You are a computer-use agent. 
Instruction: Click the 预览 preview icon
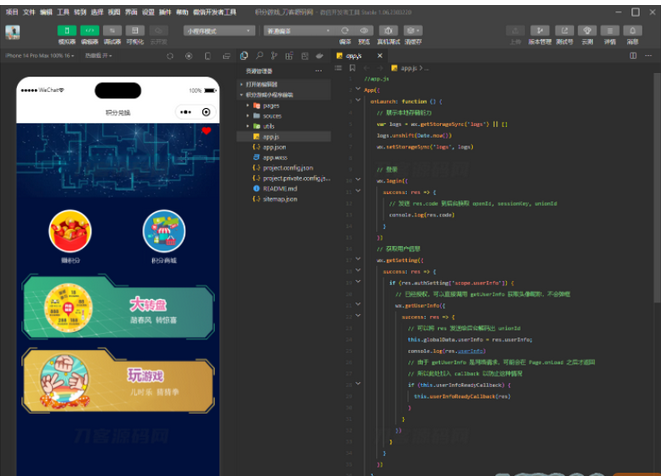(367, 31)
